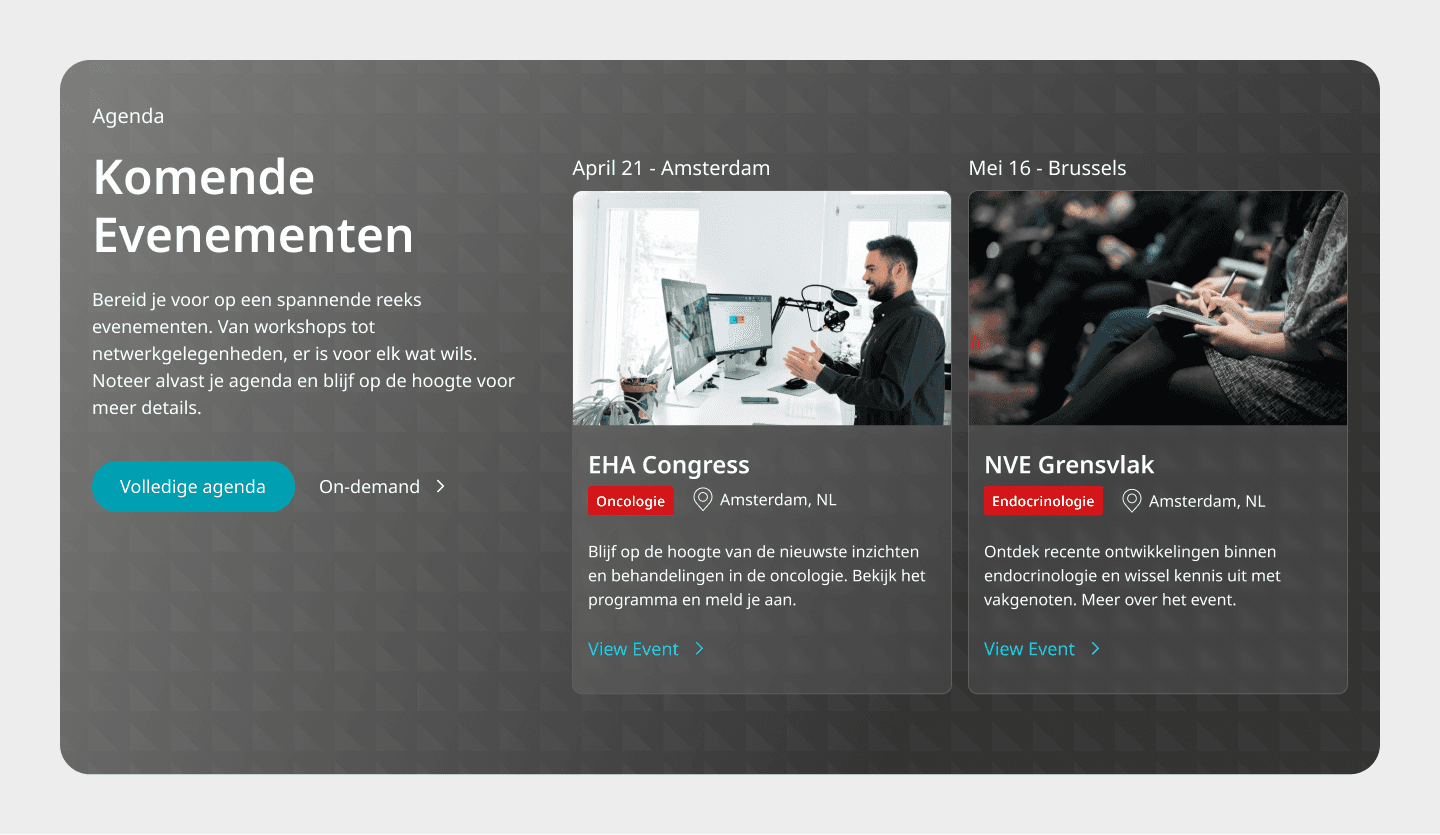This screenshot has width=1440, height=835.
Task: Open the Volledige agenda
Action: pyautogui.click(x=193, y=486)
